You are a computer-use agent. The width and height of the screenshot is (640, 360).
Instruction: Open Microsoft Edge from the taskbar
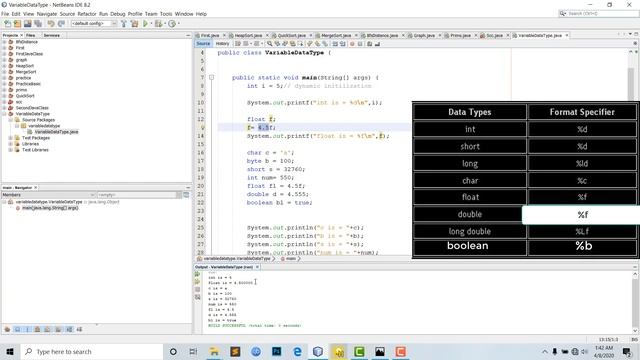tap(297, 351)
